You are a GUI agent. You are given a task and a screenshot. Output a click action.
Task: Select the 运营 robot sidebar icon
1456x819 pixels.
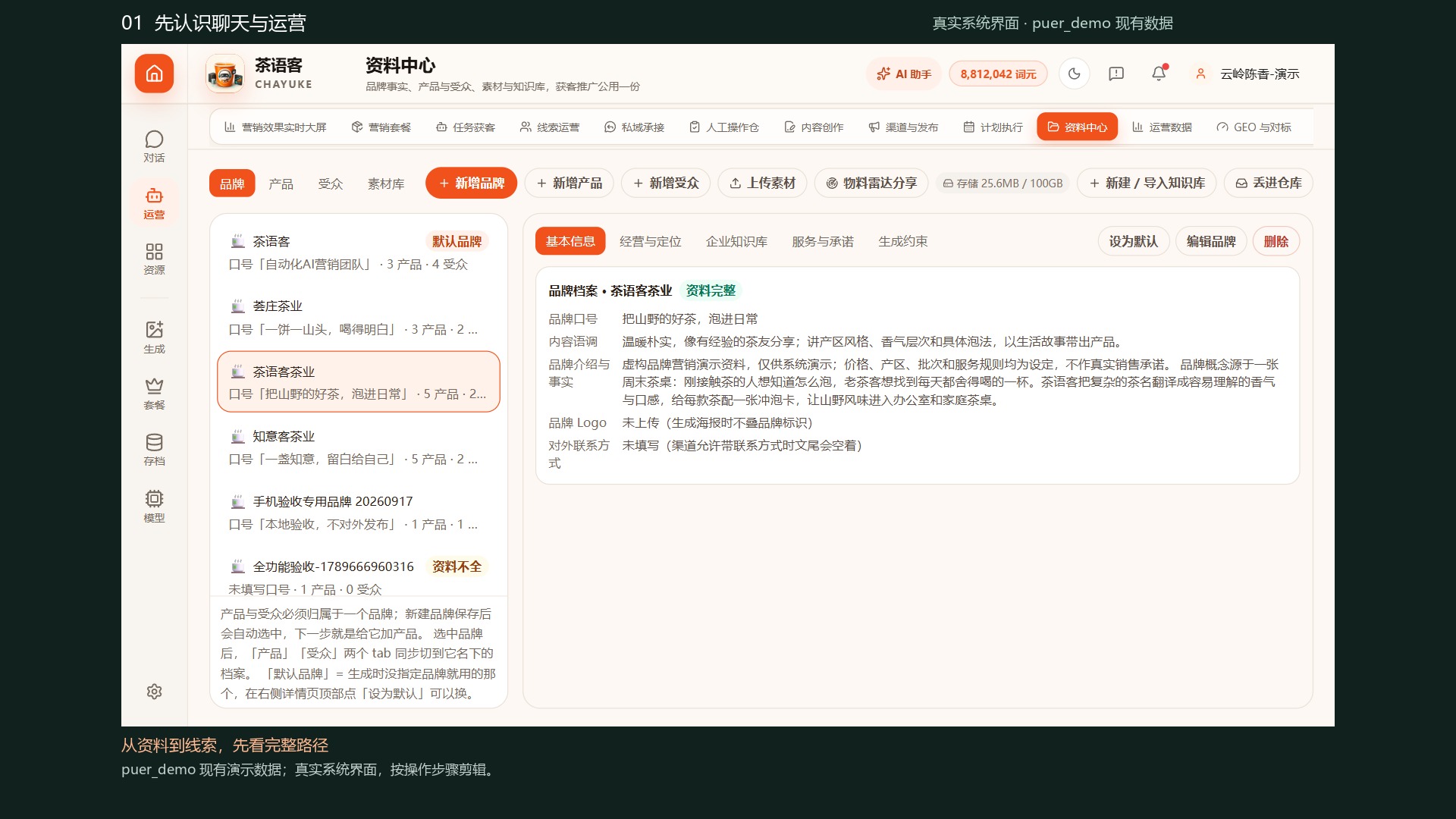[154, 203]
